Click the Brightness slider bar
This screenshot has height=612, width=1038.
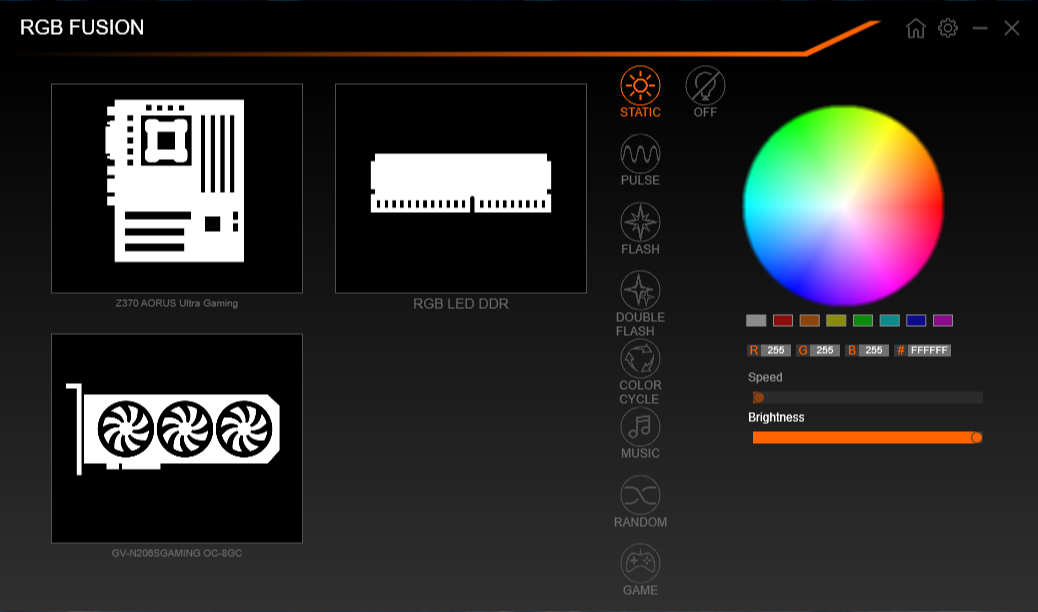click(868, 438)
